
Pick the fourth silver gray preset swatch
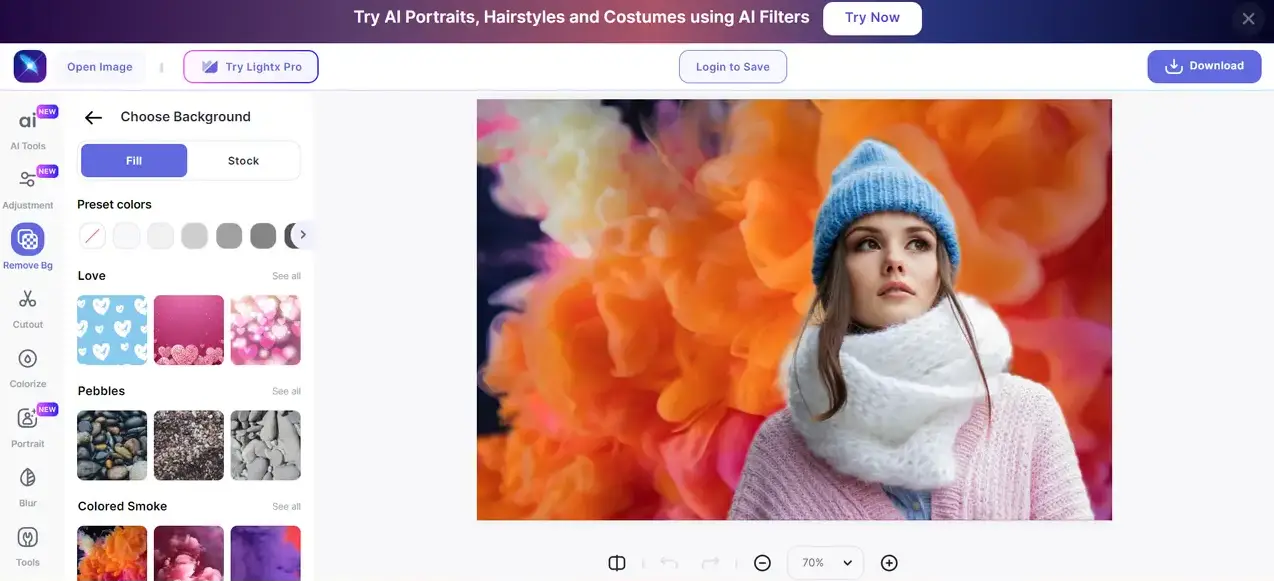pyautogui.click(x=195, y=236)
